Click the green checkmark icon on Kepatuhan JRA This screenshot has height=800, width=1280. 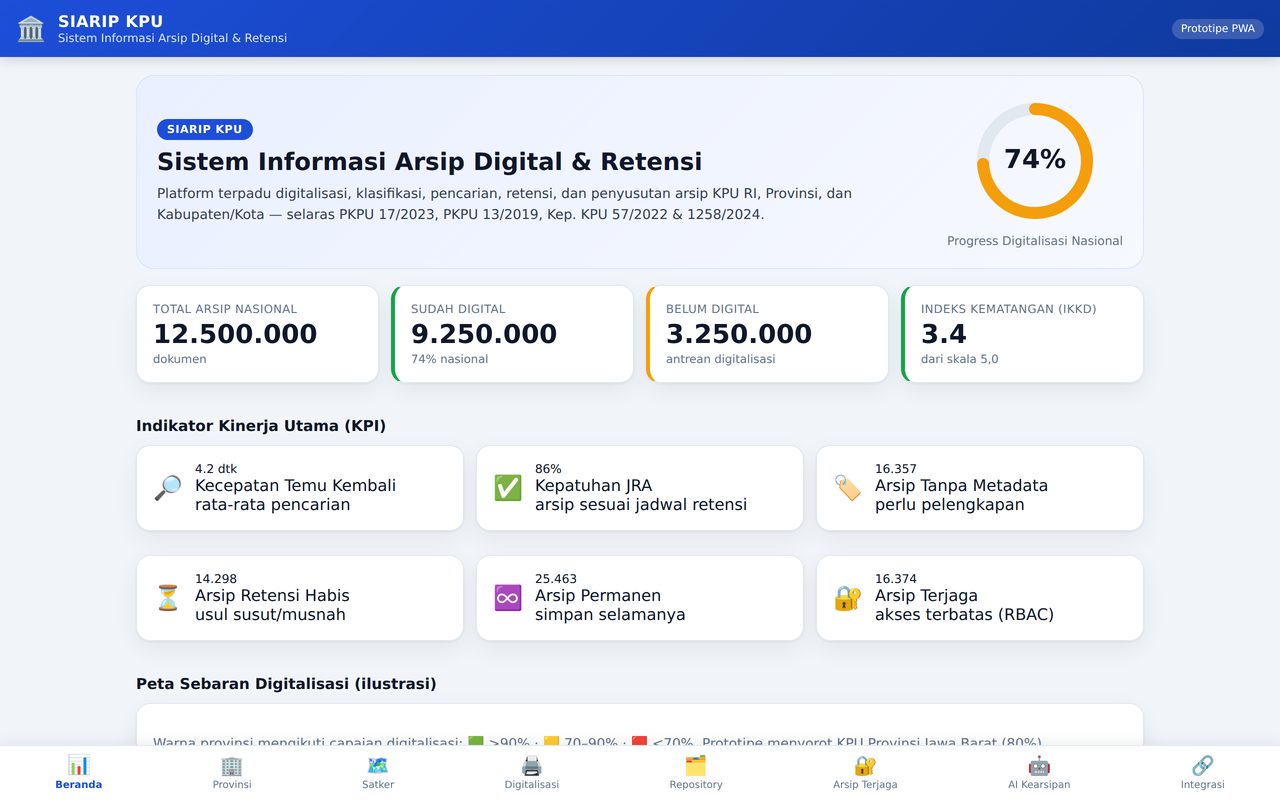point(508,488)
